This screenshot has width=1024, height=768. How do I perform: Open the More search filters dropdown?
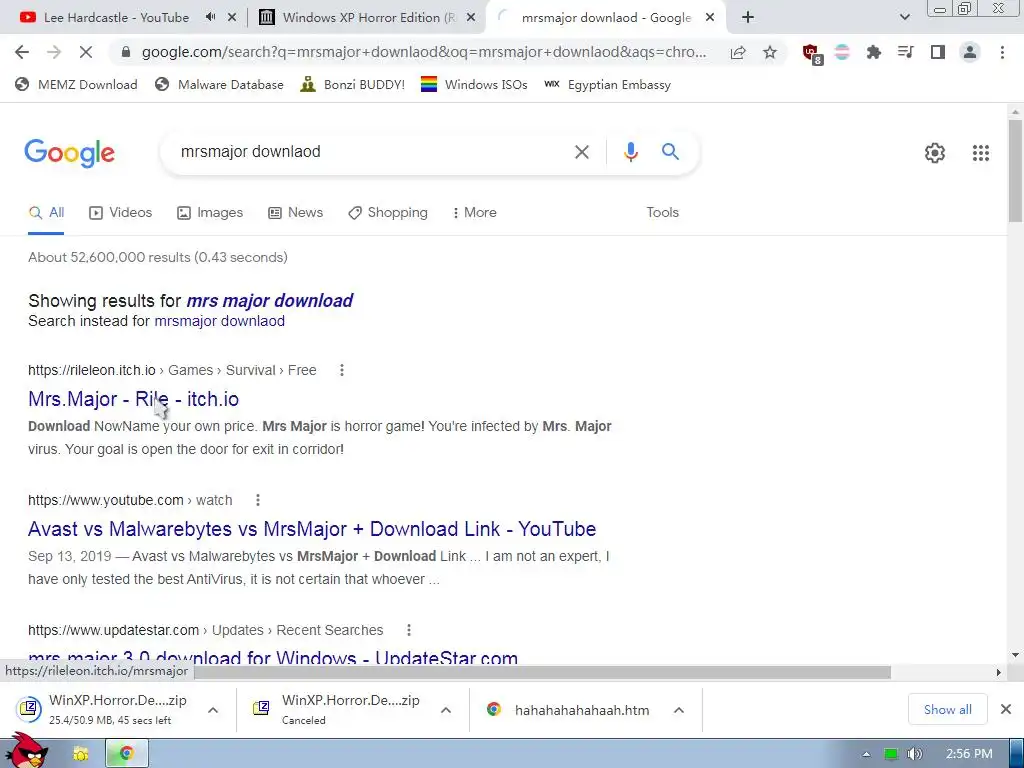coord(474,213)
